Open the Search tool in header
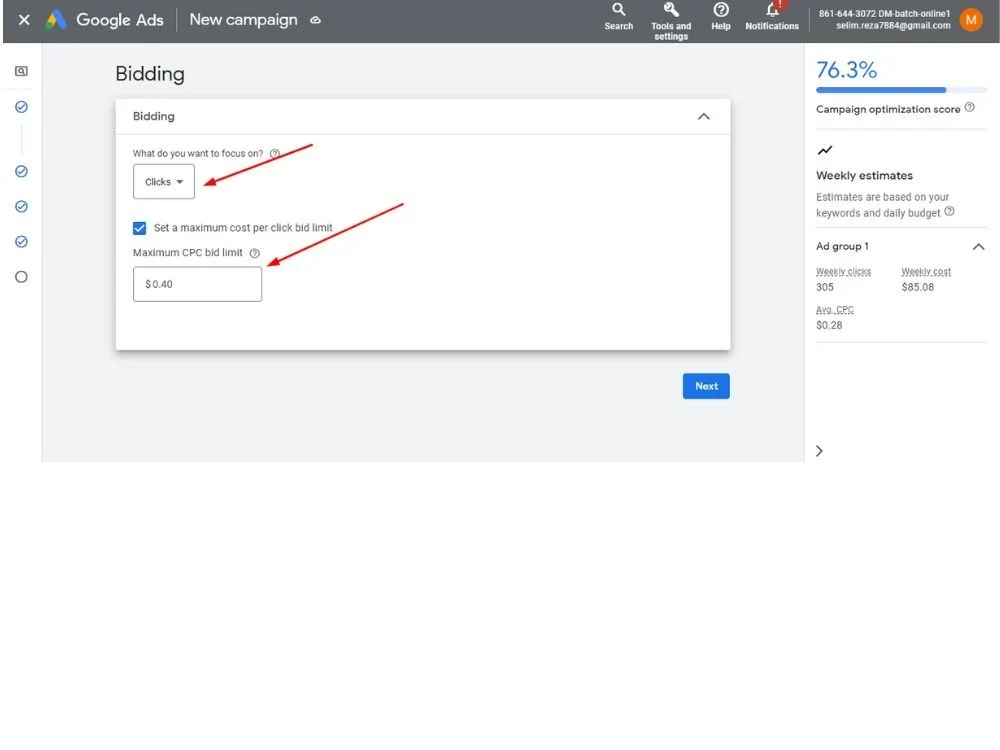1000x750 pixels. pyautogui.click(x=619, y=17)
